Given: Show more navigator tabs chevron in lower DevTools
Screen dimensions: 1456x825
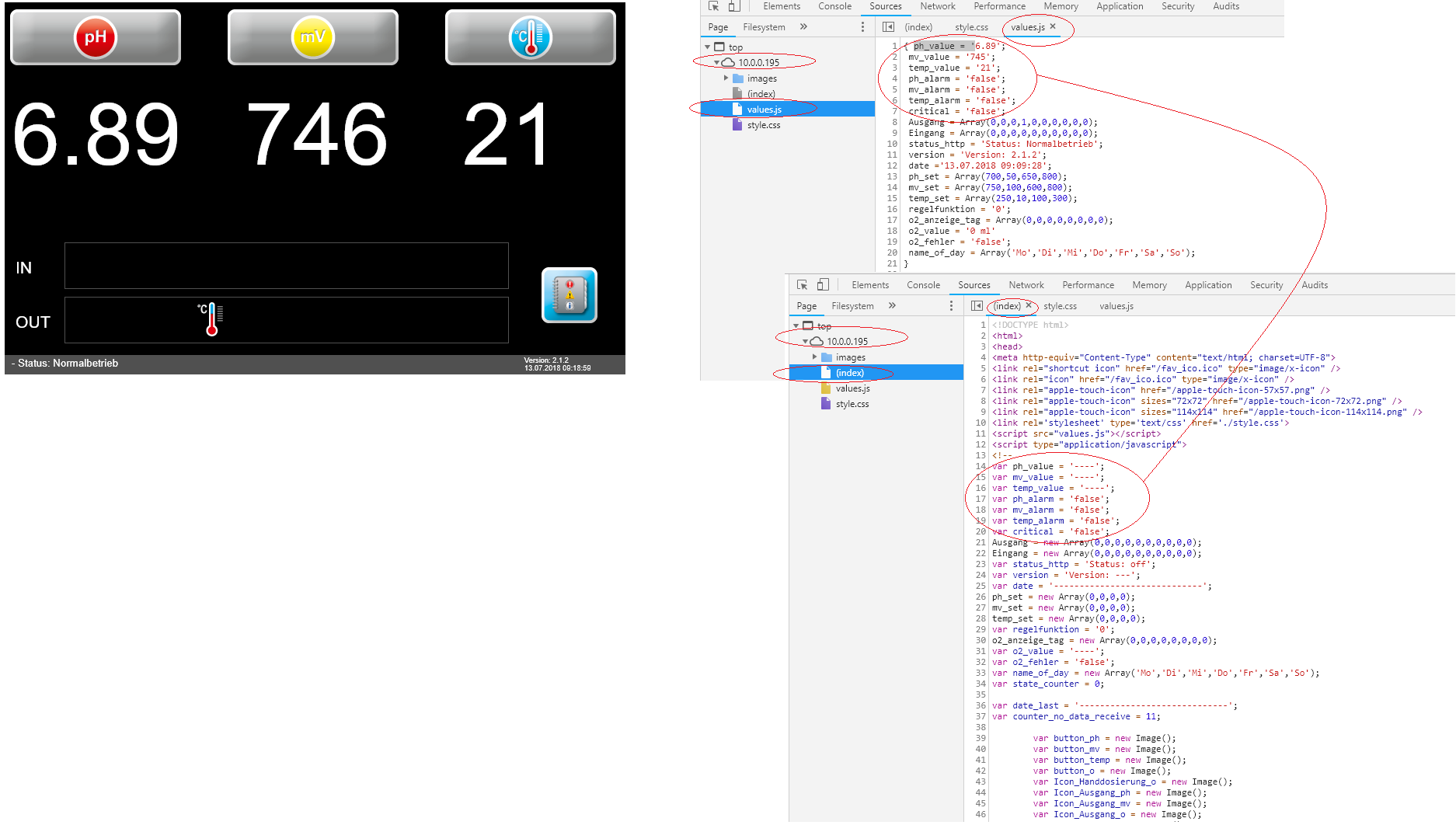Looking at the screenshot, I should pos(893,305).
